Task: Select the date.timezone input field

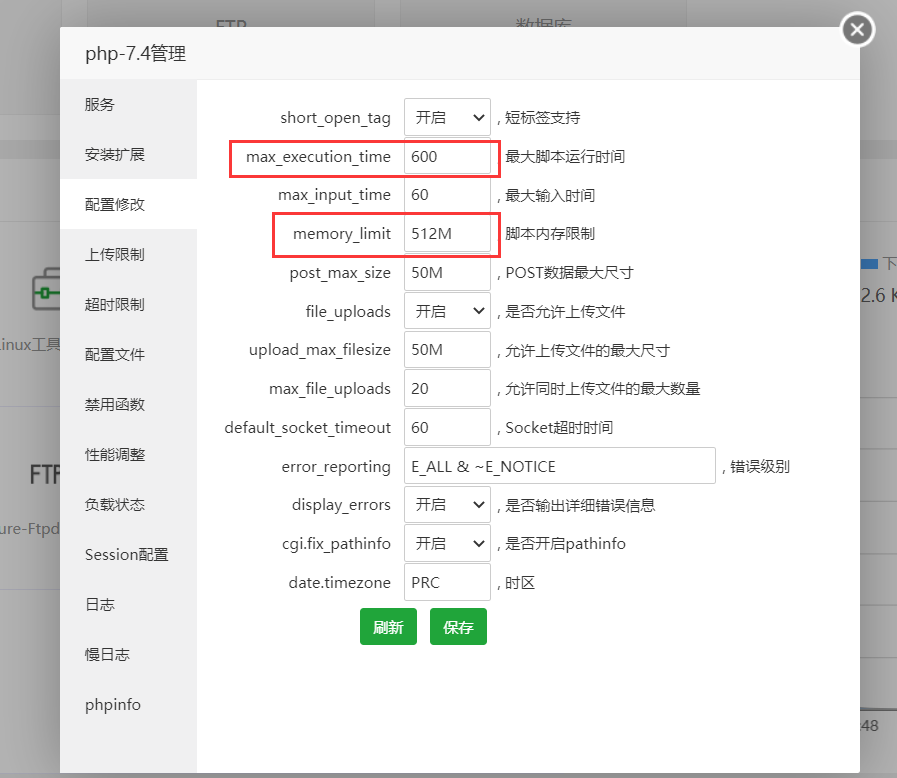Action: pyautogui.click(x=447, y=583)
